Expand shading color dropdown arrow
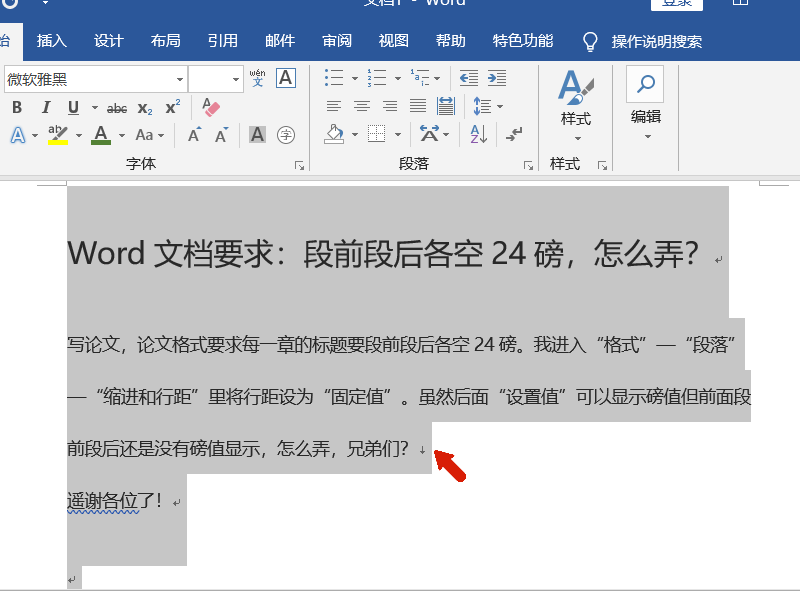800x600 pixels. (x=354, y=135)
